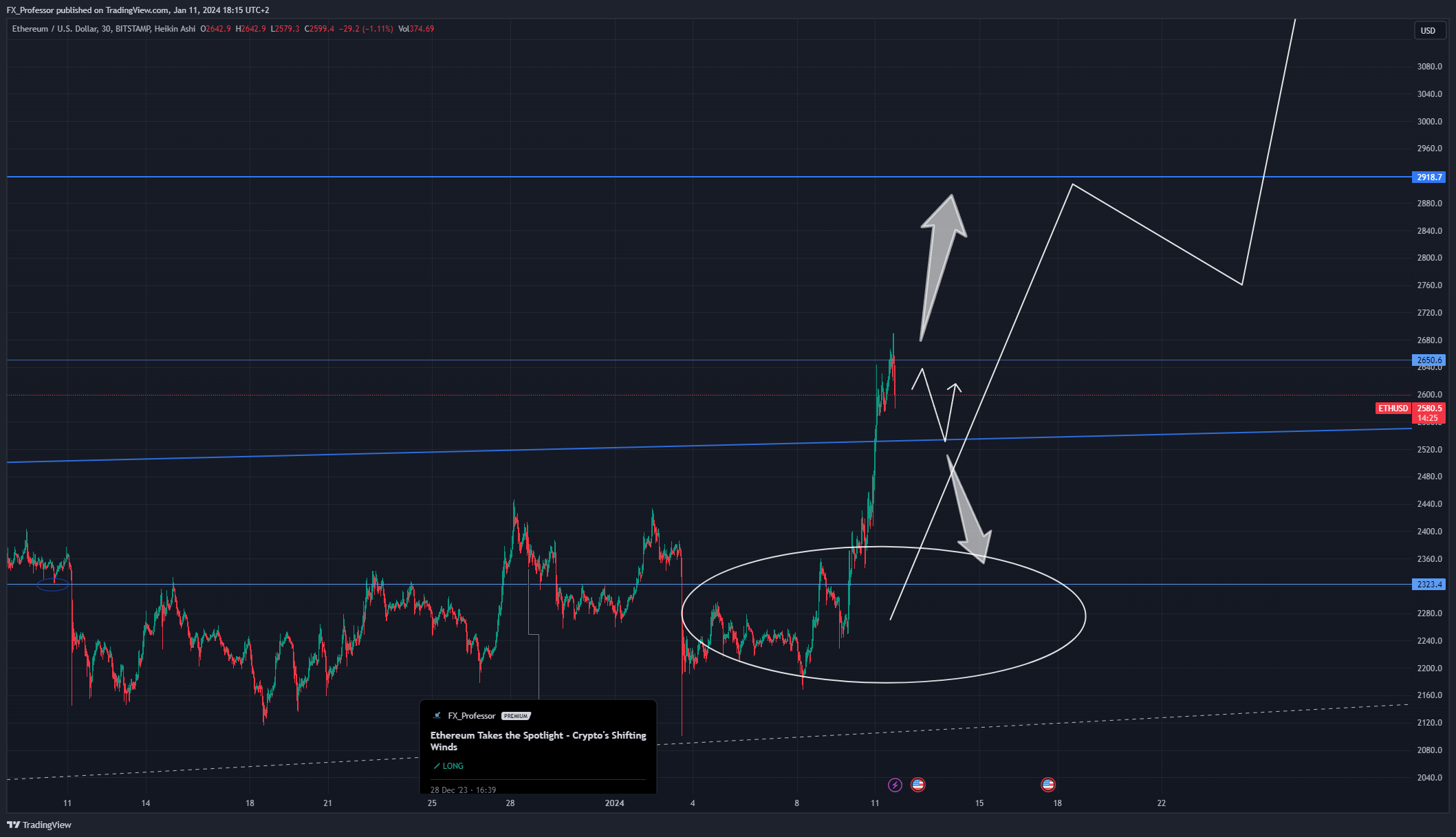Click the LONG arrow label in idea card
Screen dimensions: 1456x837
pos(448,766)
